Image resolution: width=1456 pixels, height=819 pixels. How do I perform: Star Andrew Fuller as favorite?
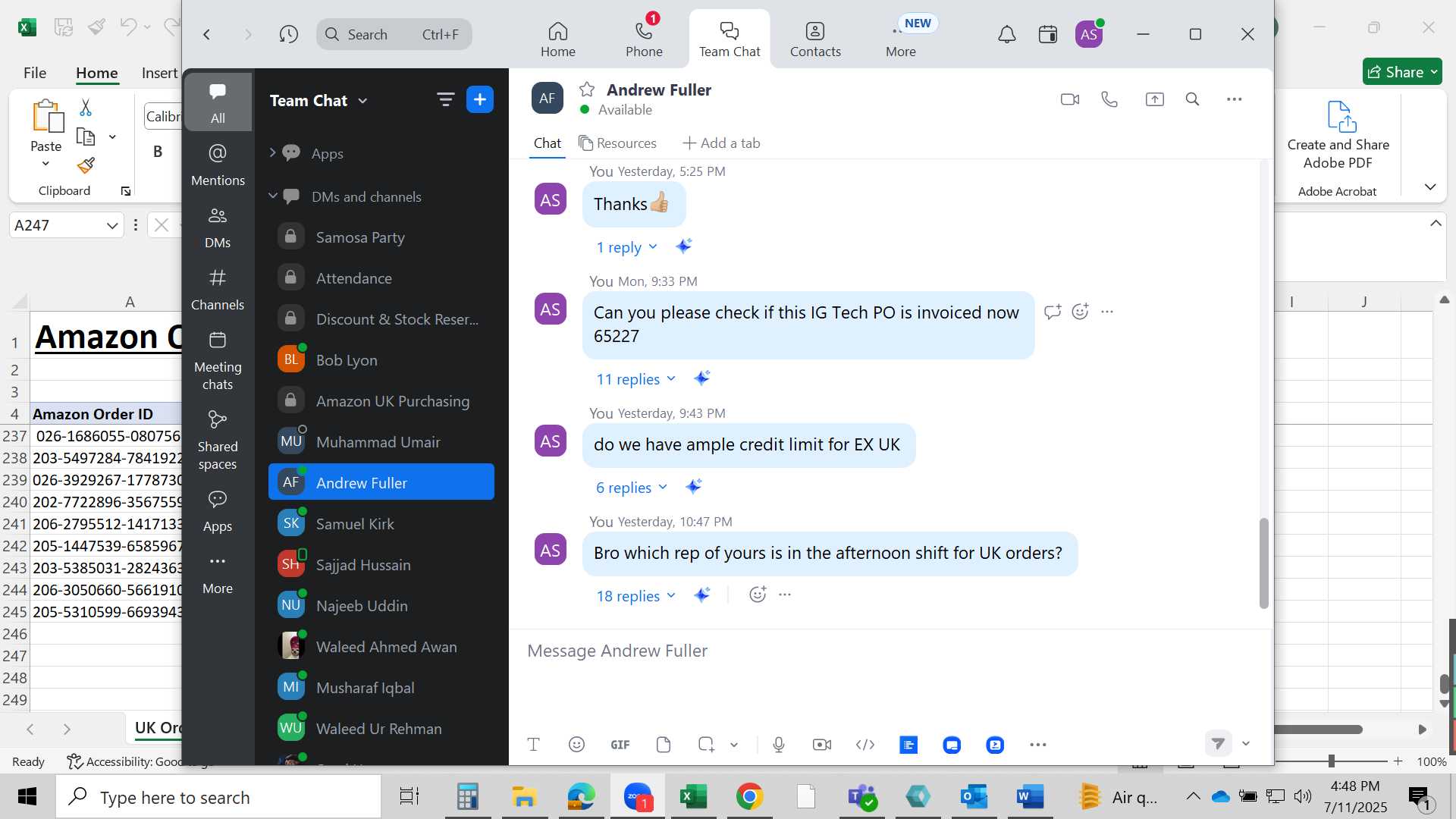click(x=587, y=89)
